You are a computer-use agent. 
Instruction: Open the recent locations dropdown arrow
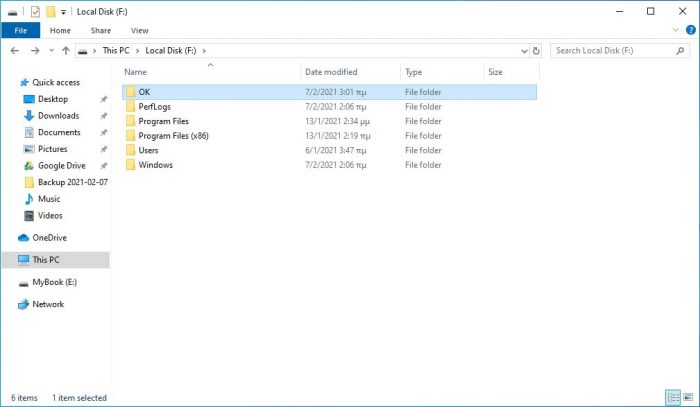(x=51, y=50)
